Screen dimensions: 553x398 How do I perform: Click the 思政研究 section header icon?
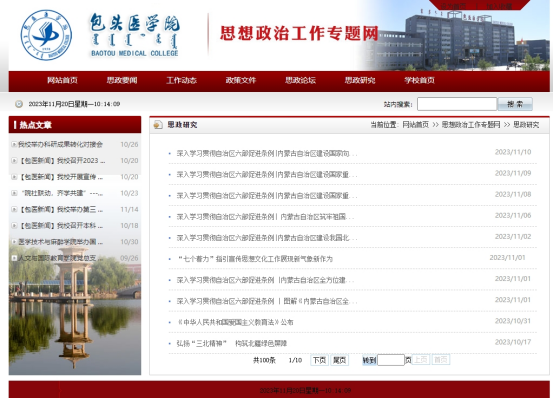(158, 124)
